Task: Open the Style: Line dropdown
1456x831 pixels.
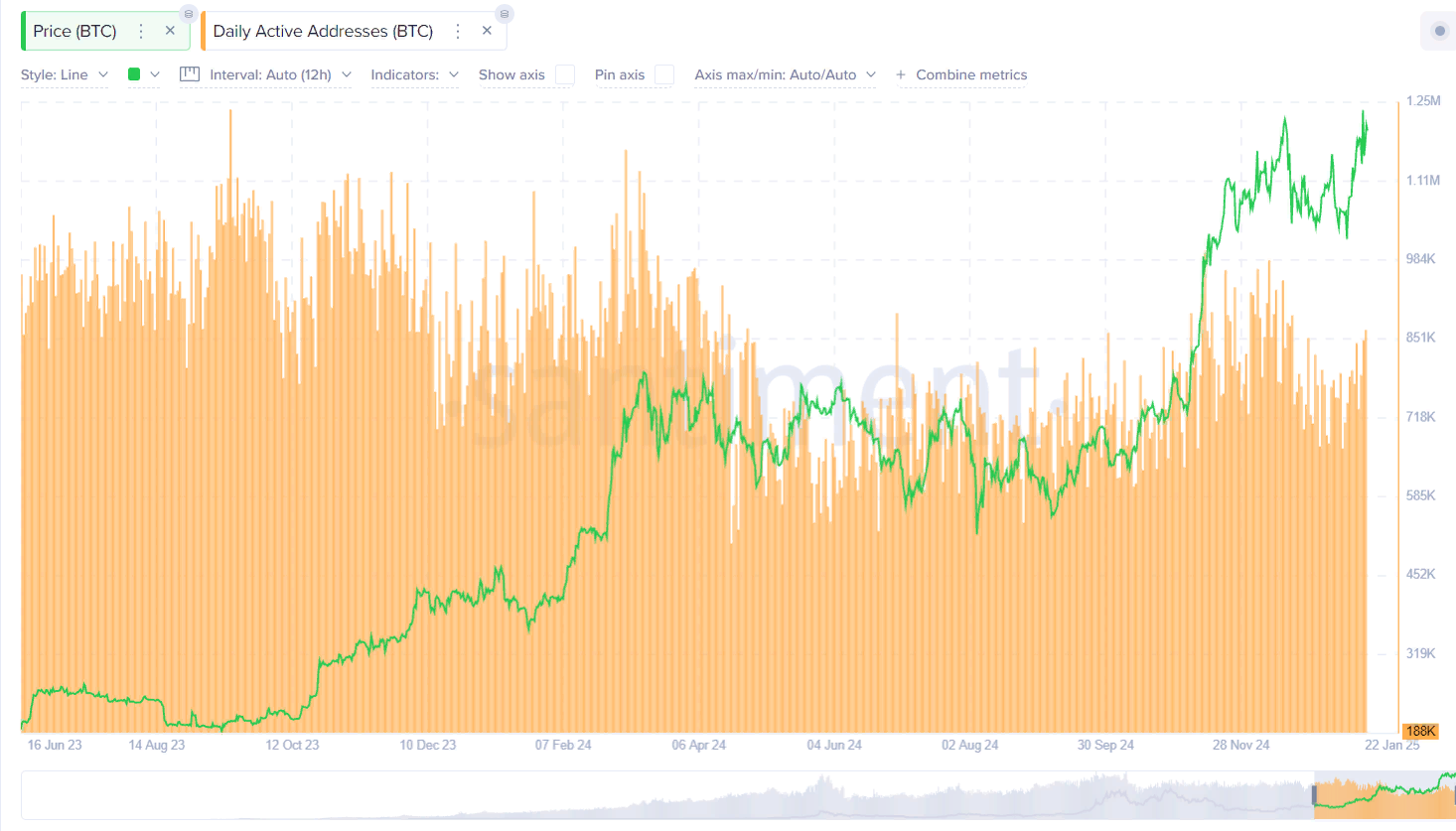Action: [65, 74]
